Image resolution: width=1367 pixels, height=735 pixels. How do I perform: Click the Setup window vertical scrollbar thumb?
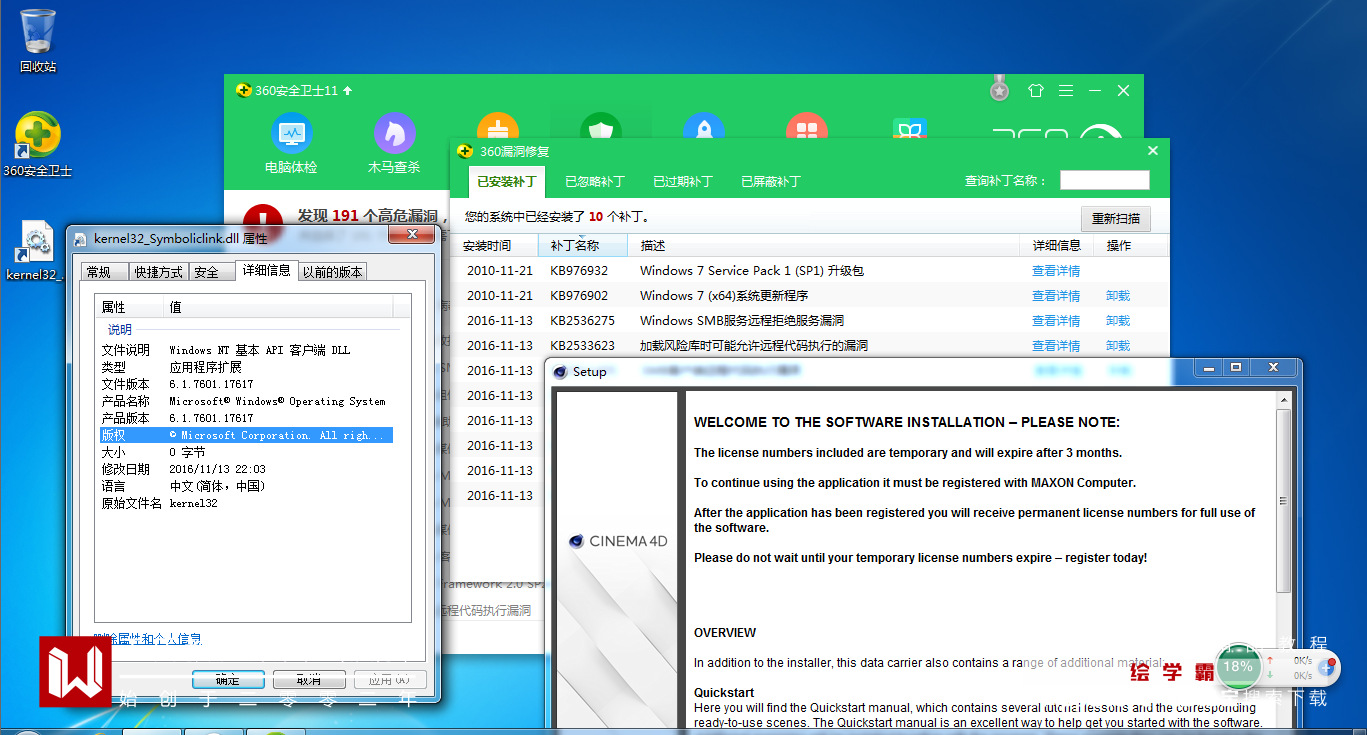point(1284,500)
